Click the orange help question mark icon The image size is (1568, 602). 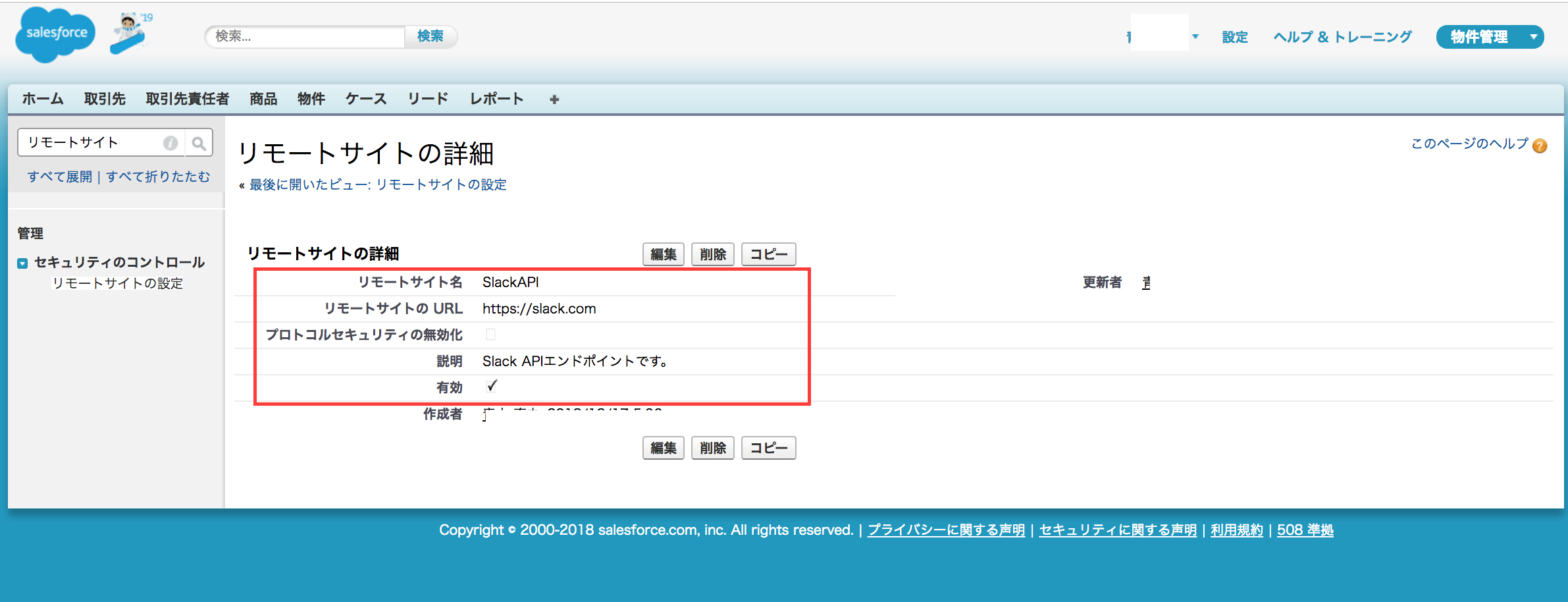[1540, 146]
